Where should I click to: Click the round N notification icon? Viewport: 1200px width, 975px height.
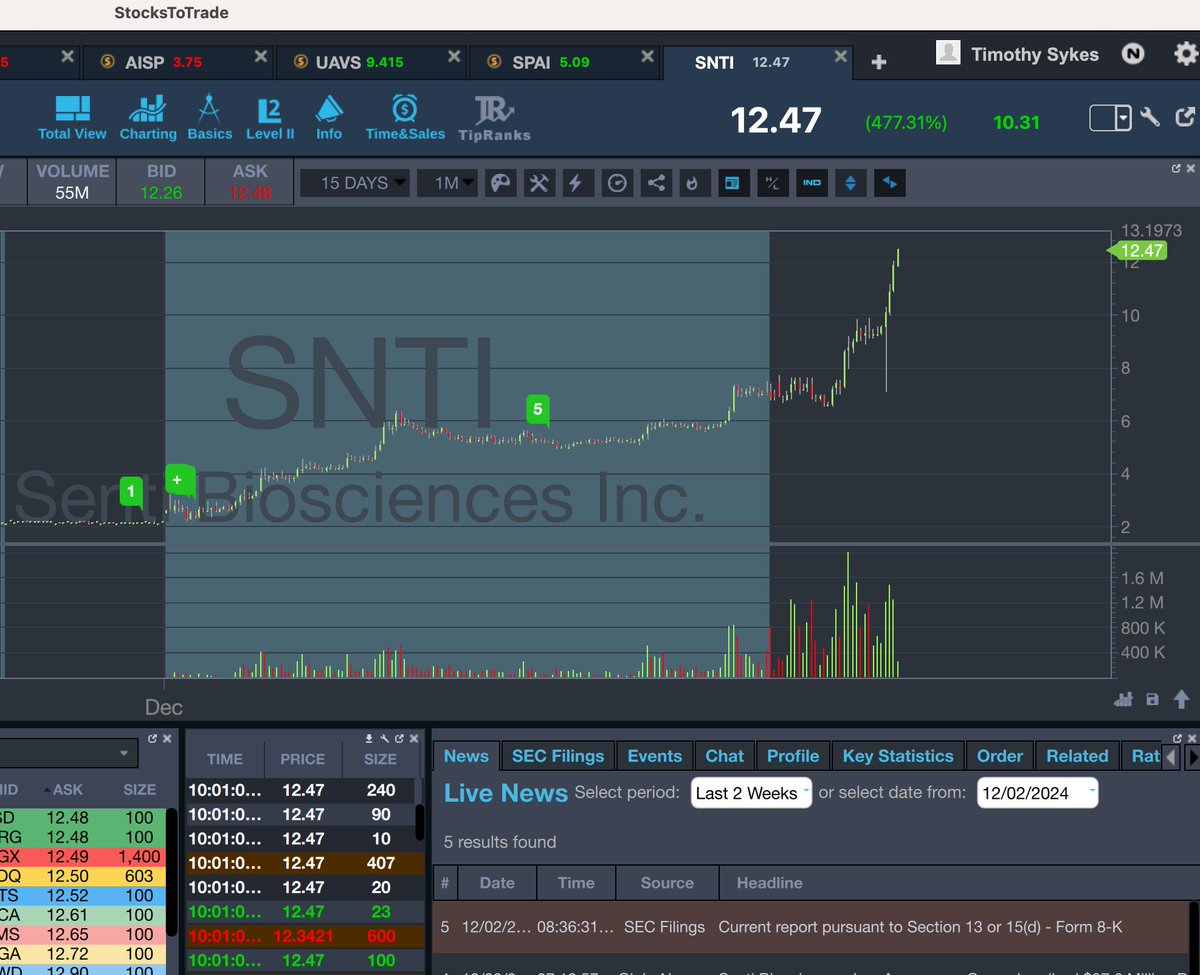[x=1132, y=54]
